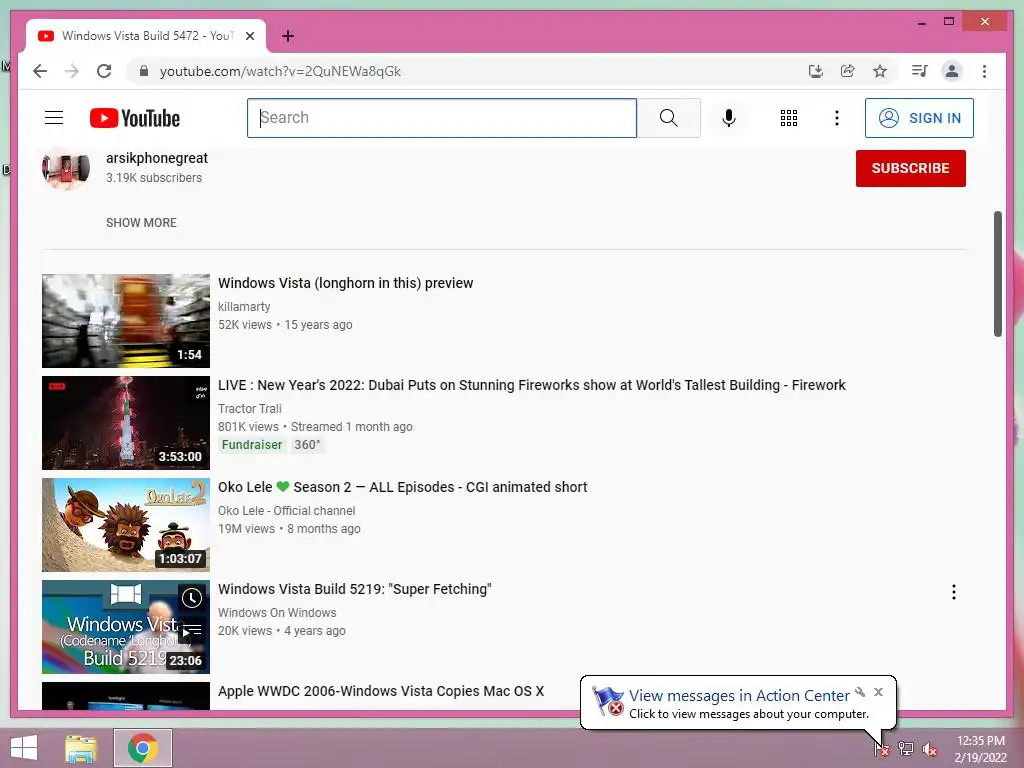Share this page from address bar
The height and width of the screenshot is (768, 1024).
(x=848, y=71)
